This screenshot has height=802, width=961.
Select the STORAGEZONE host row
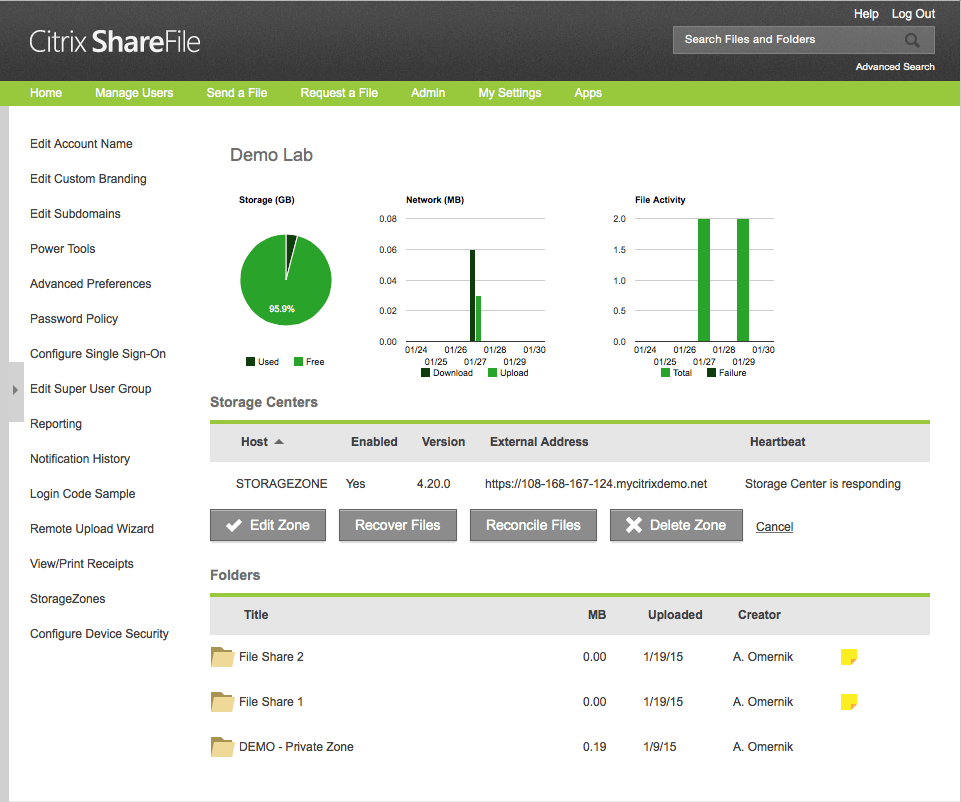coord(569,484)
